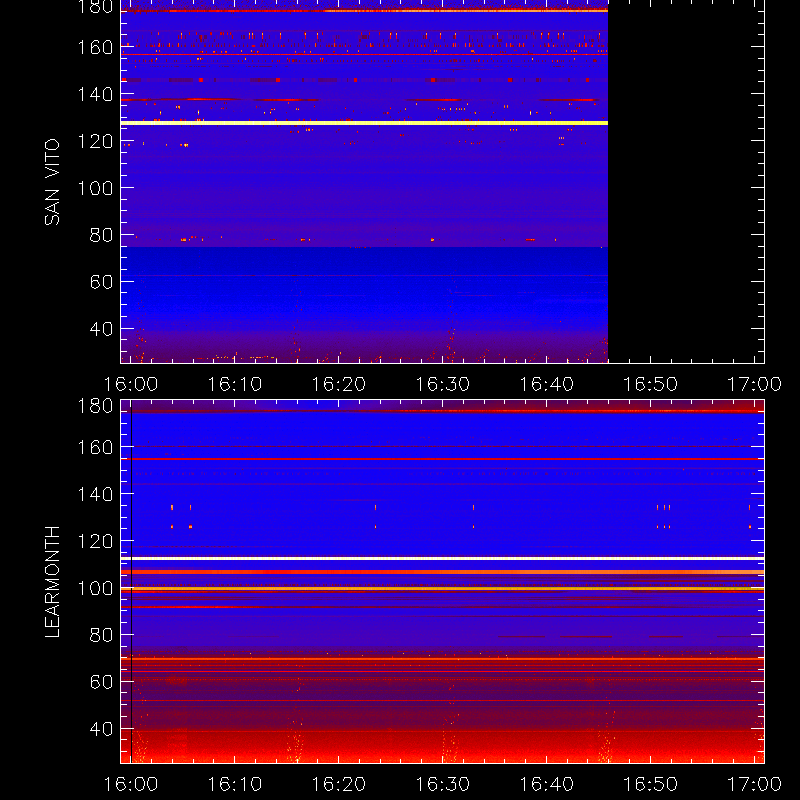This screenshot has width=800, height=800.
Task: Click 16:40 time label under San Vito plot
Action: pos(546,384)
